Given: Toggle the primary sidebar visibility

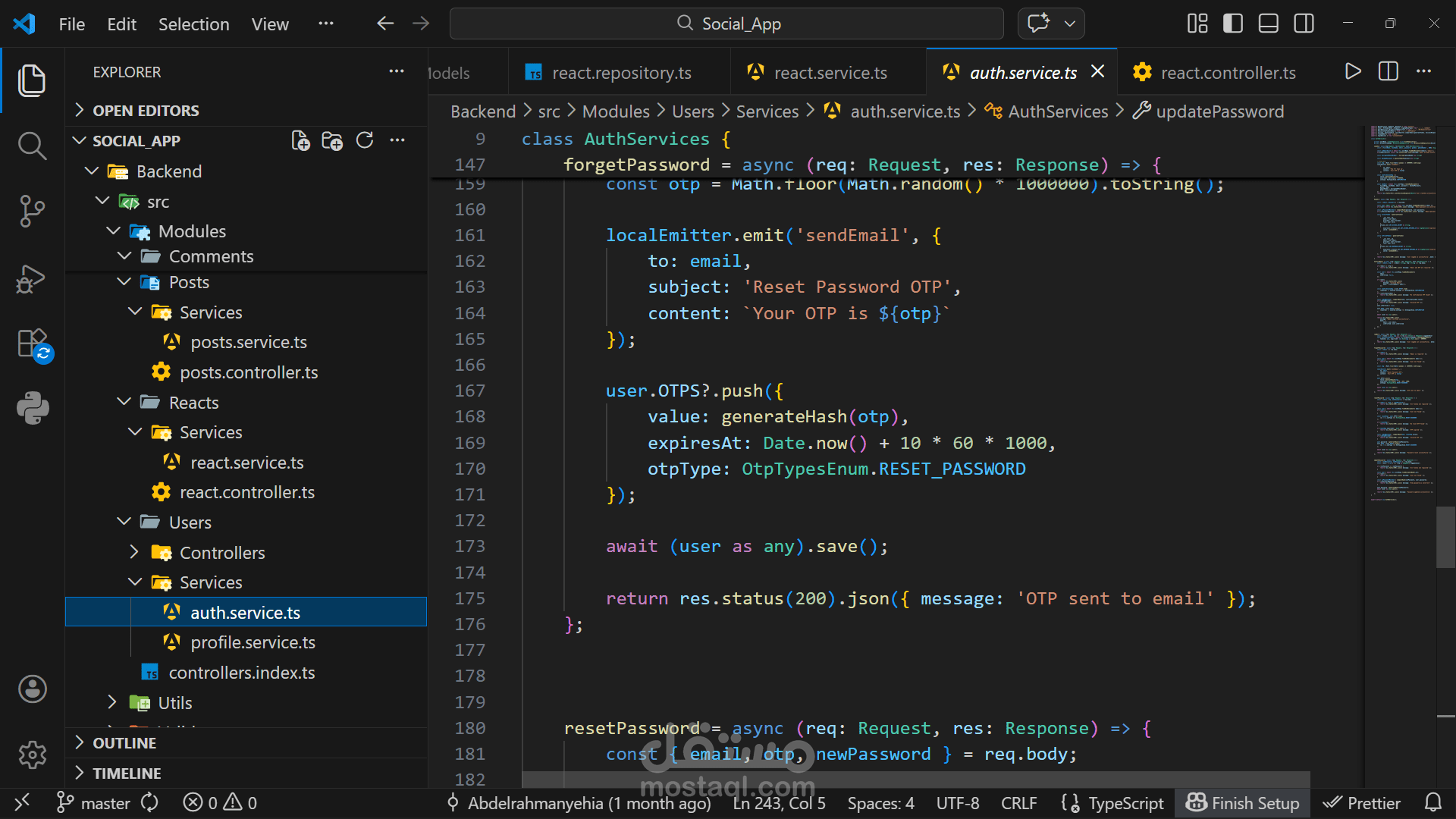Looking at the screenshot, I should [1232, 23].
